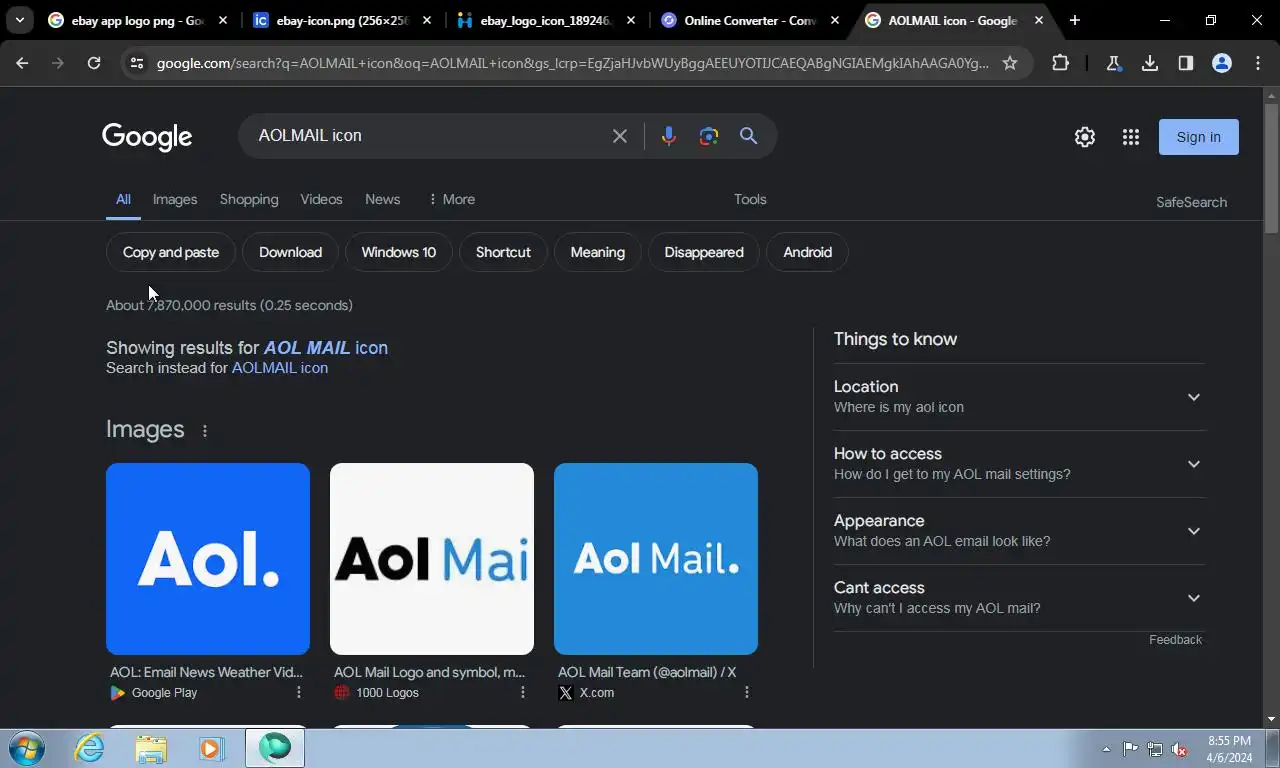Open options for the Images section
Screen dimensions: 1280x768
click(205, 431)
